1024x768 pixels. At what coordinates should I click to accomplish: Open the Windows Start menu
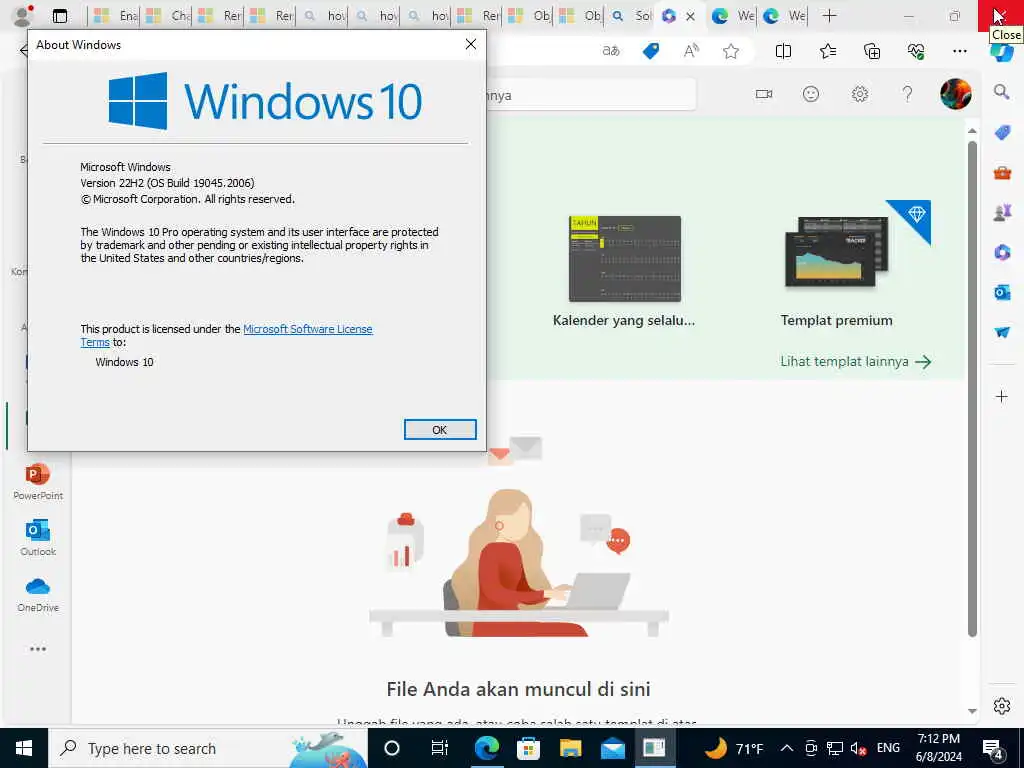pyautogui.click(x=24, y=748)
